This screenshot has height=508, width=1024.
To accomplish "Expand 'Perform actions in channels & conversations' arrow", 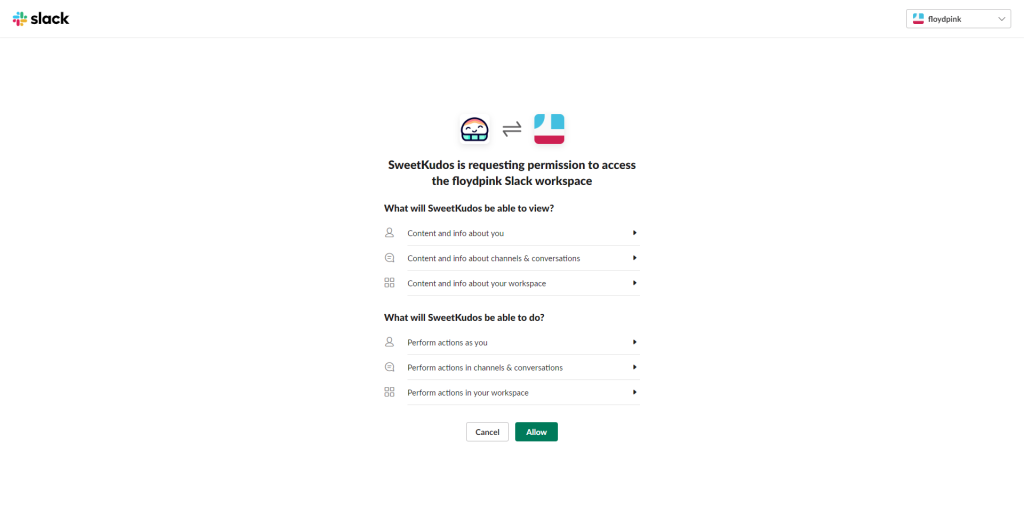I will pyautogui.click(x=635, y=367).
